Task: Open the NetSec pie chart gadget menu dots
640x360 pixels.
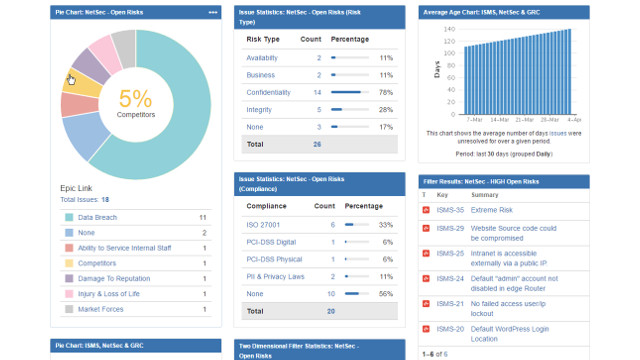Action: (213, 12)
